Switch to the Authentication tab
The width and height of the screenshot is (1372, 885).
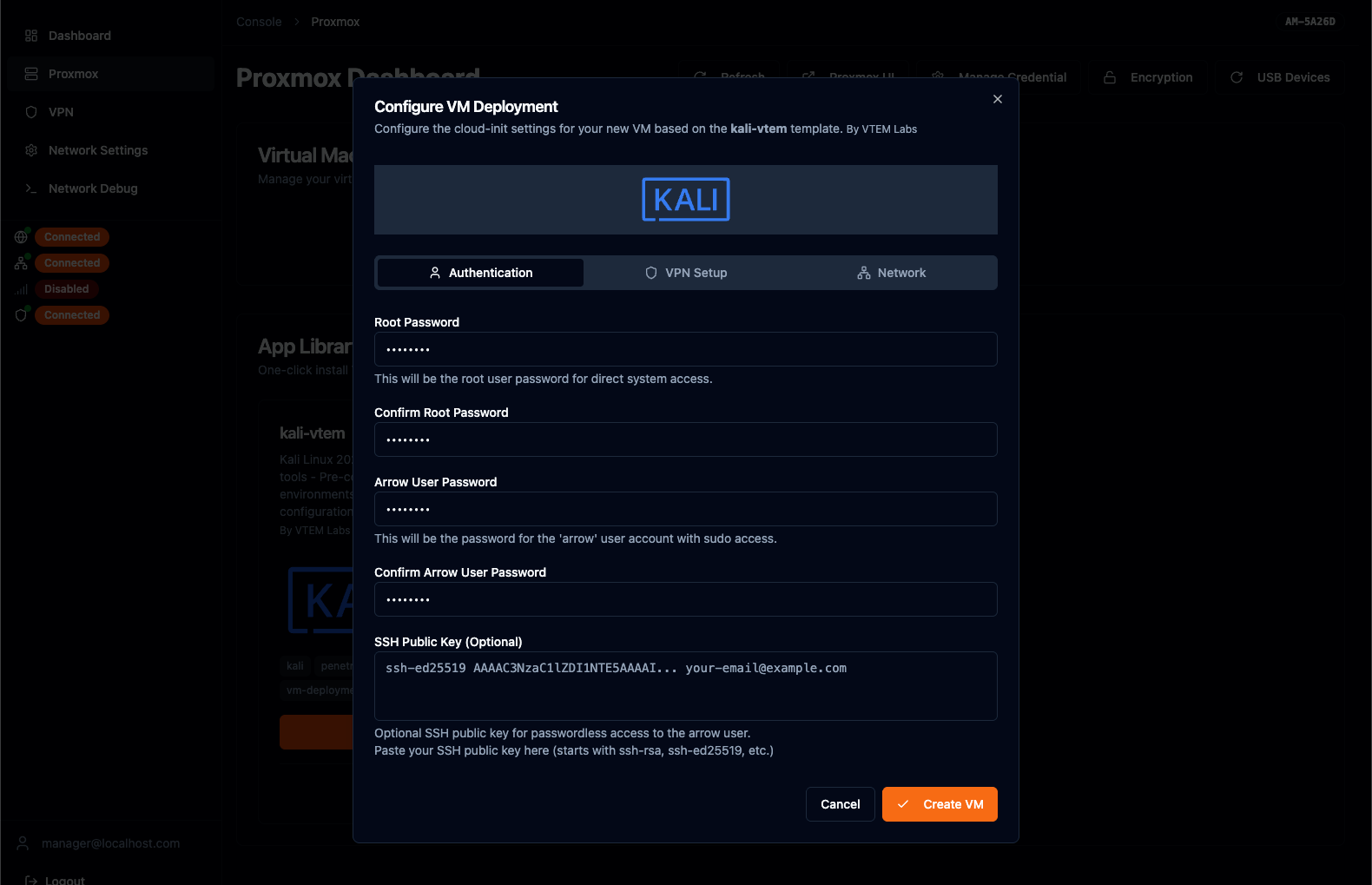(480, 273)
